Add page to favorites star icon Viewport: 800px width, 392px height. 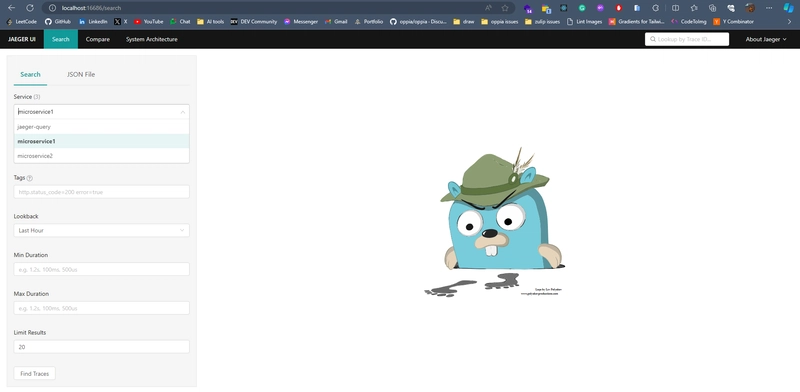[x=505, y=8]
